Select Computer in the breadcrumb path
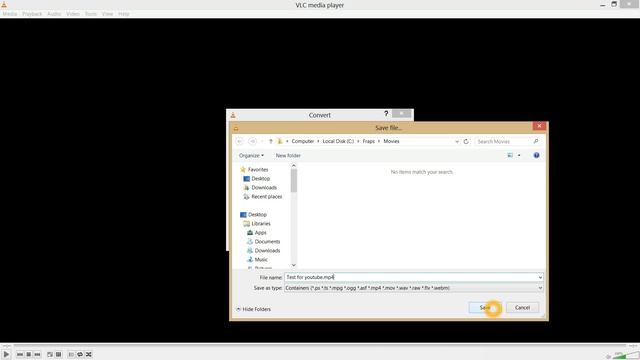This screenshot has width=640, height=360. tap(303, 141)
